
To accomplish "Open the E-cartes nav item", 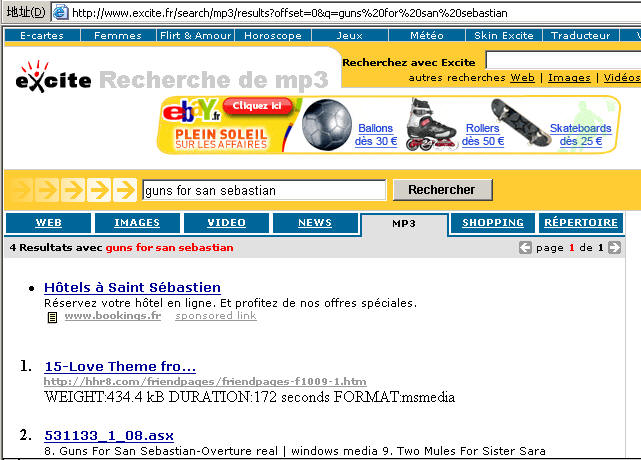I will (42, 36).
